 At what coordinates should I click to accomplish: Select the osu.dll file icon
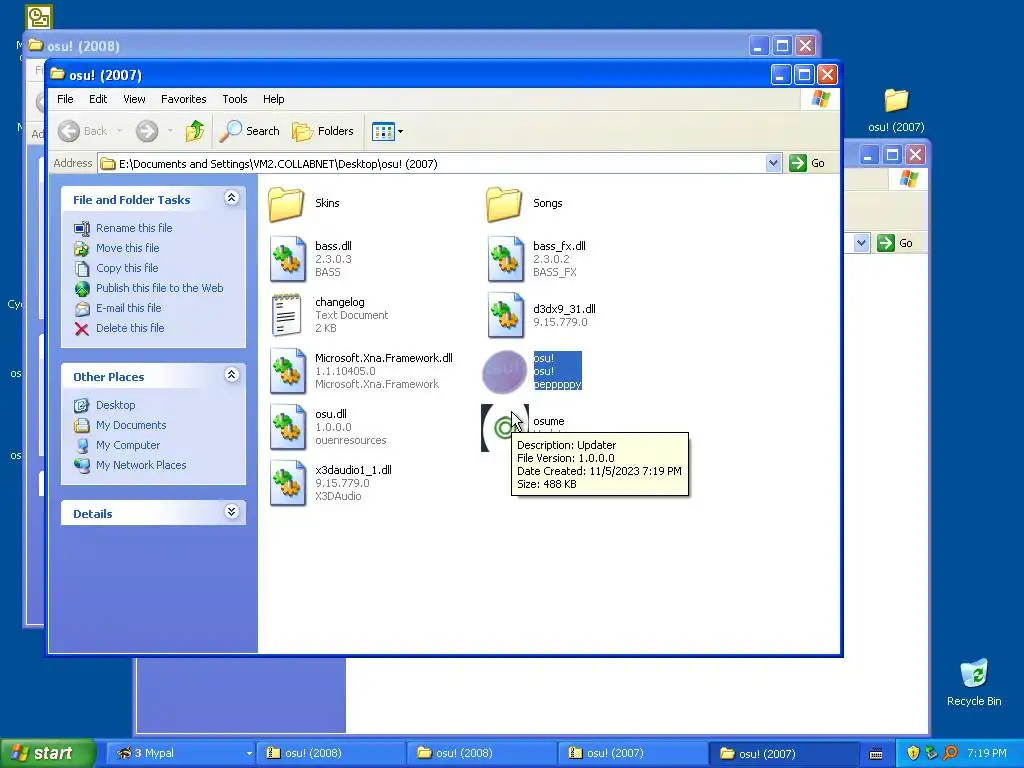tap(287, 427)
